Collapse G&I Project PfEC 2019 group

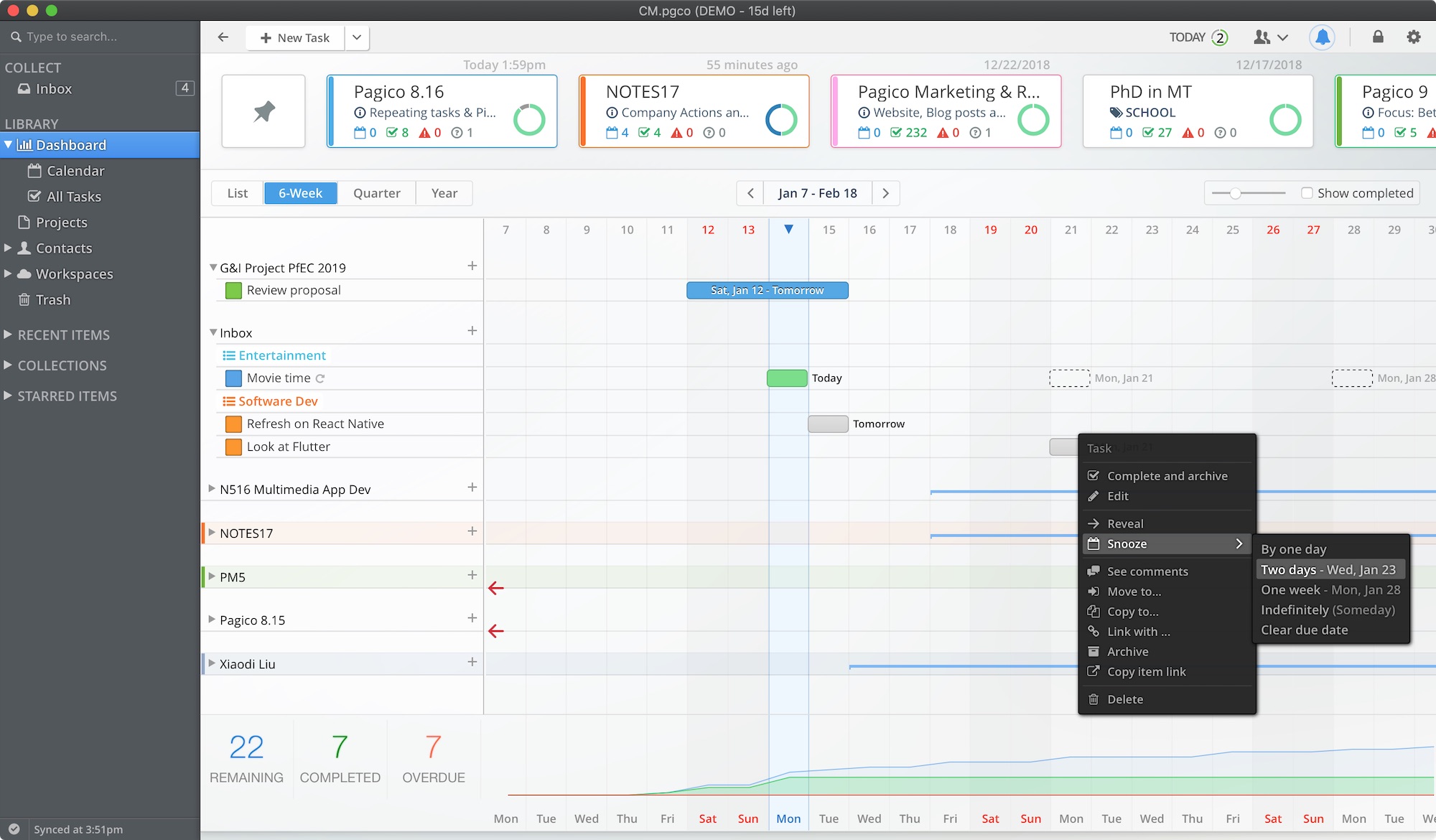tap(213, 267)
